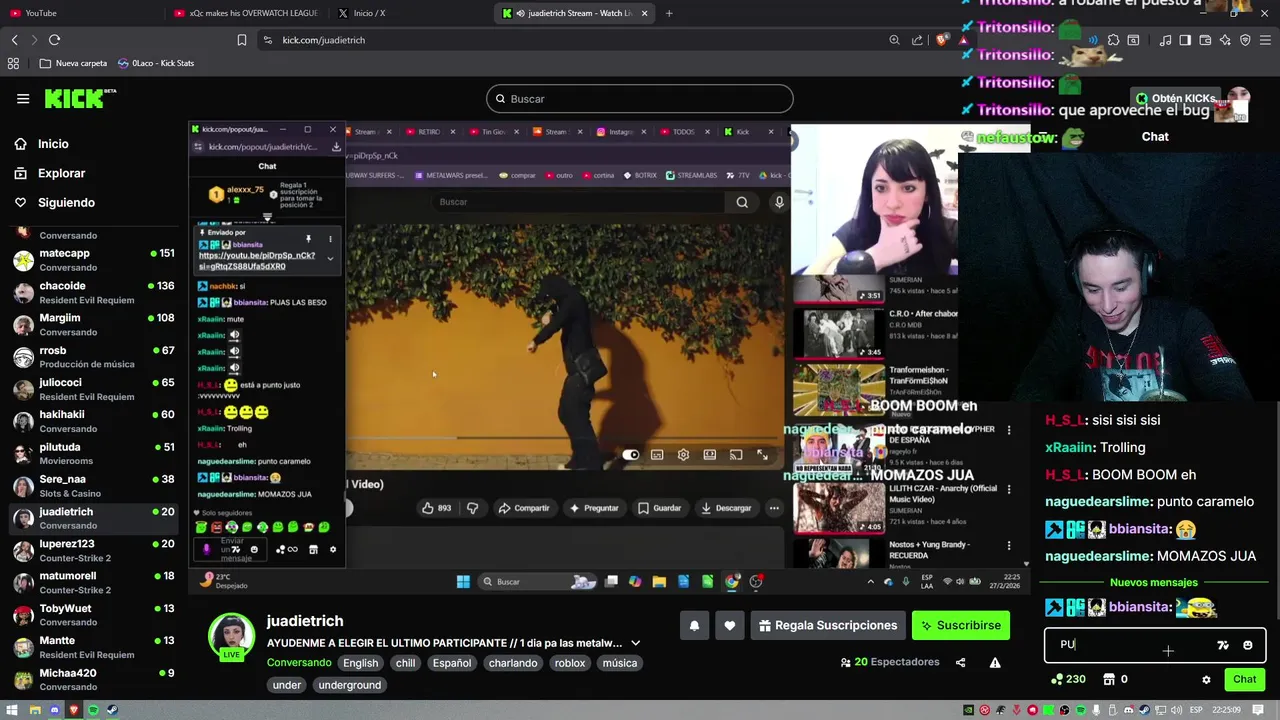Click the browser back arrow

click(14, 40)
